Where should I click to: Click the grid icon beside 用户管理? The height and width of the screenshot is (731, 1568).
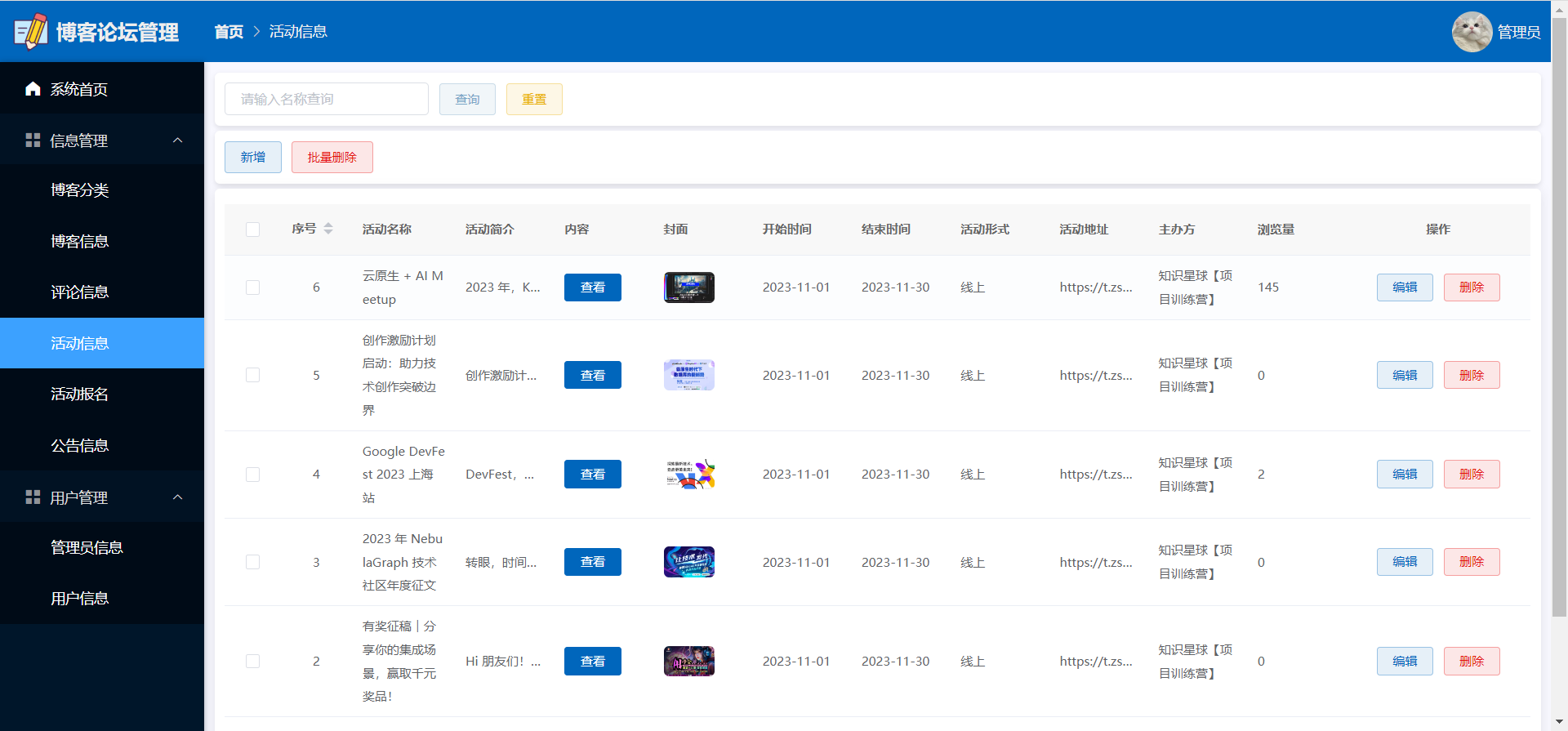pyautogui.click(x=33, y=497)
